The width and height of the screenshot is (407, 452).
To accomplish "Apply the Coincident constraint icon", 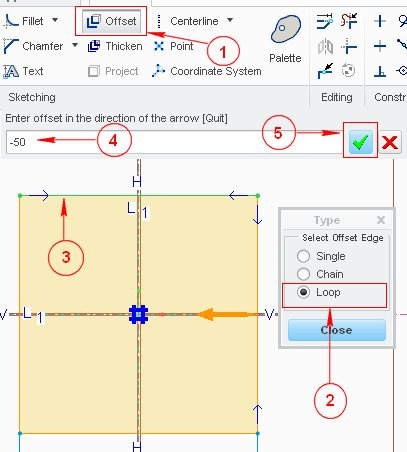I will pyautogui.click(x=402, y=71).
